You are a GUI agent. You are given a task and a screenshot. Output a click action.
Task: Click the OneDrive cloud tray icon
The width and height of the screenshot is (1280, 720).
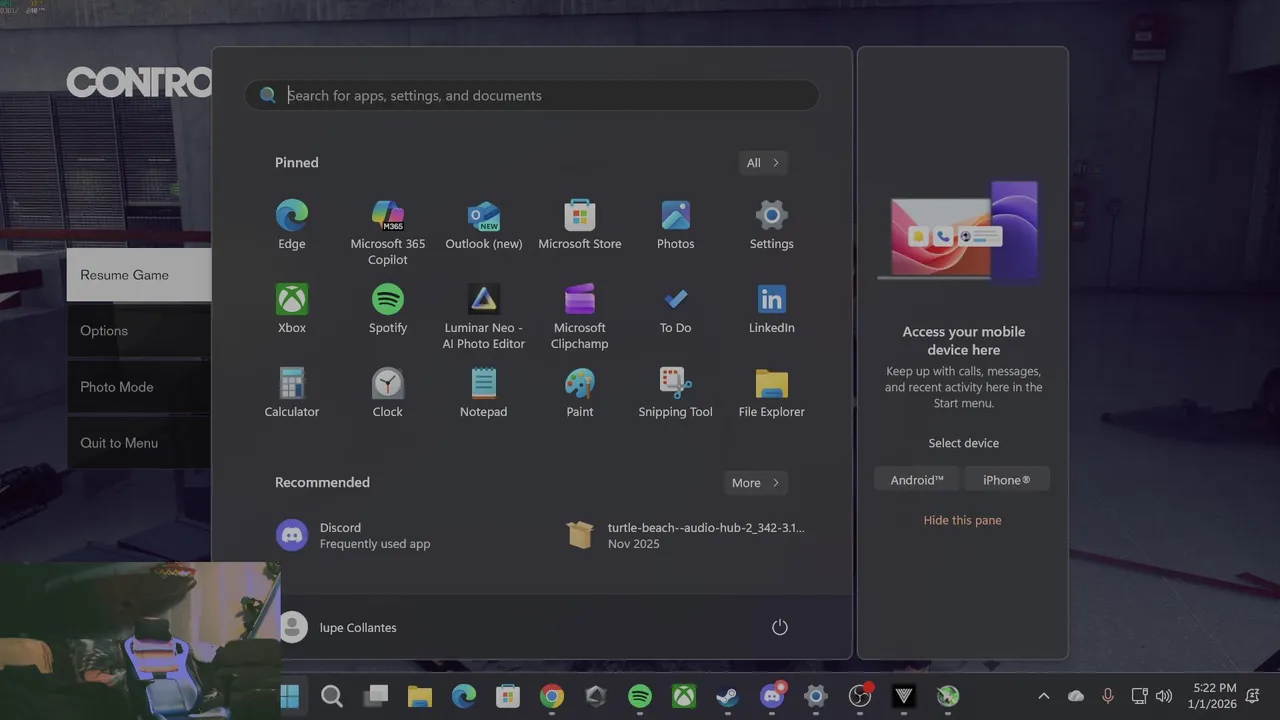[x=1076, y=696]
